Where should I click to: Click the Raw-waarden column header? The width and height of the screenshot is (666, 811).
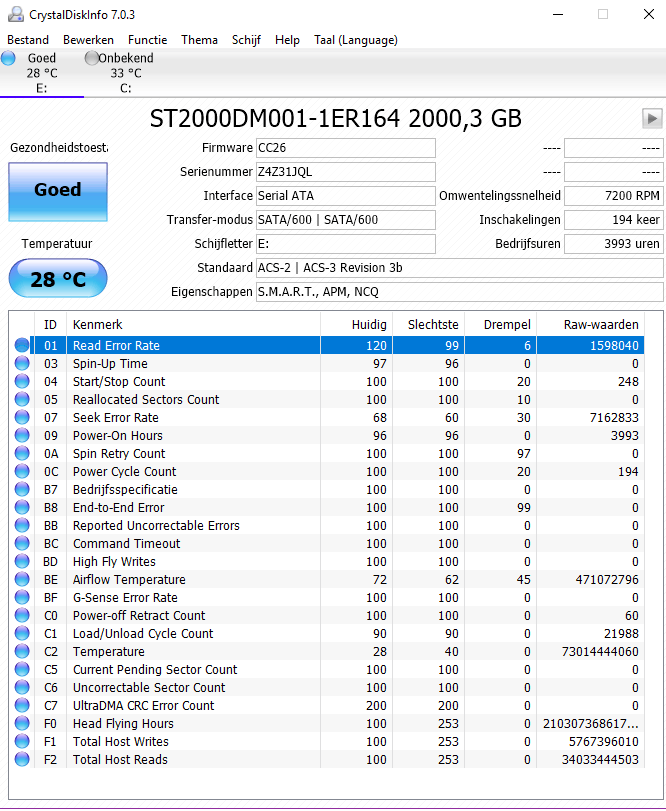591,324
